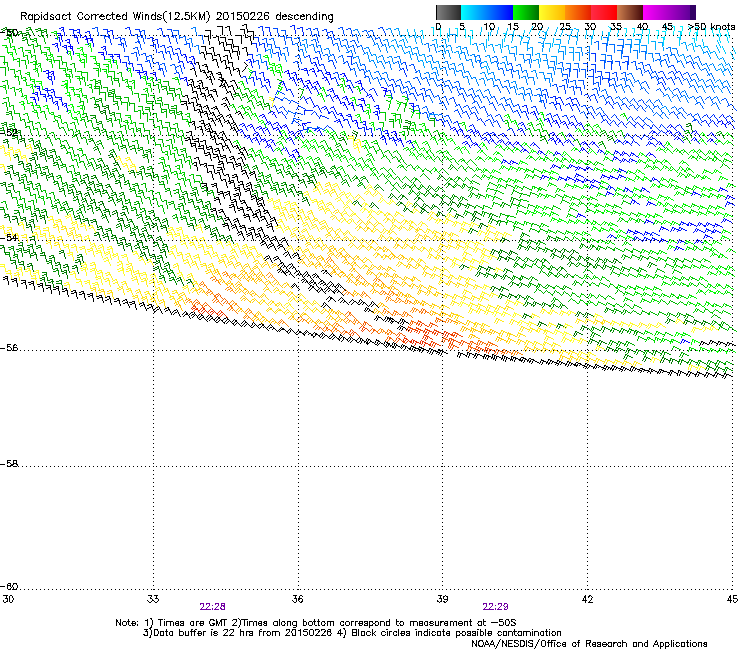The width and height of the screenshot is (740, 650).
Task: Click the green 15-20 knots legend swatch
Action: pyautogui.click(x=526, y=12)
